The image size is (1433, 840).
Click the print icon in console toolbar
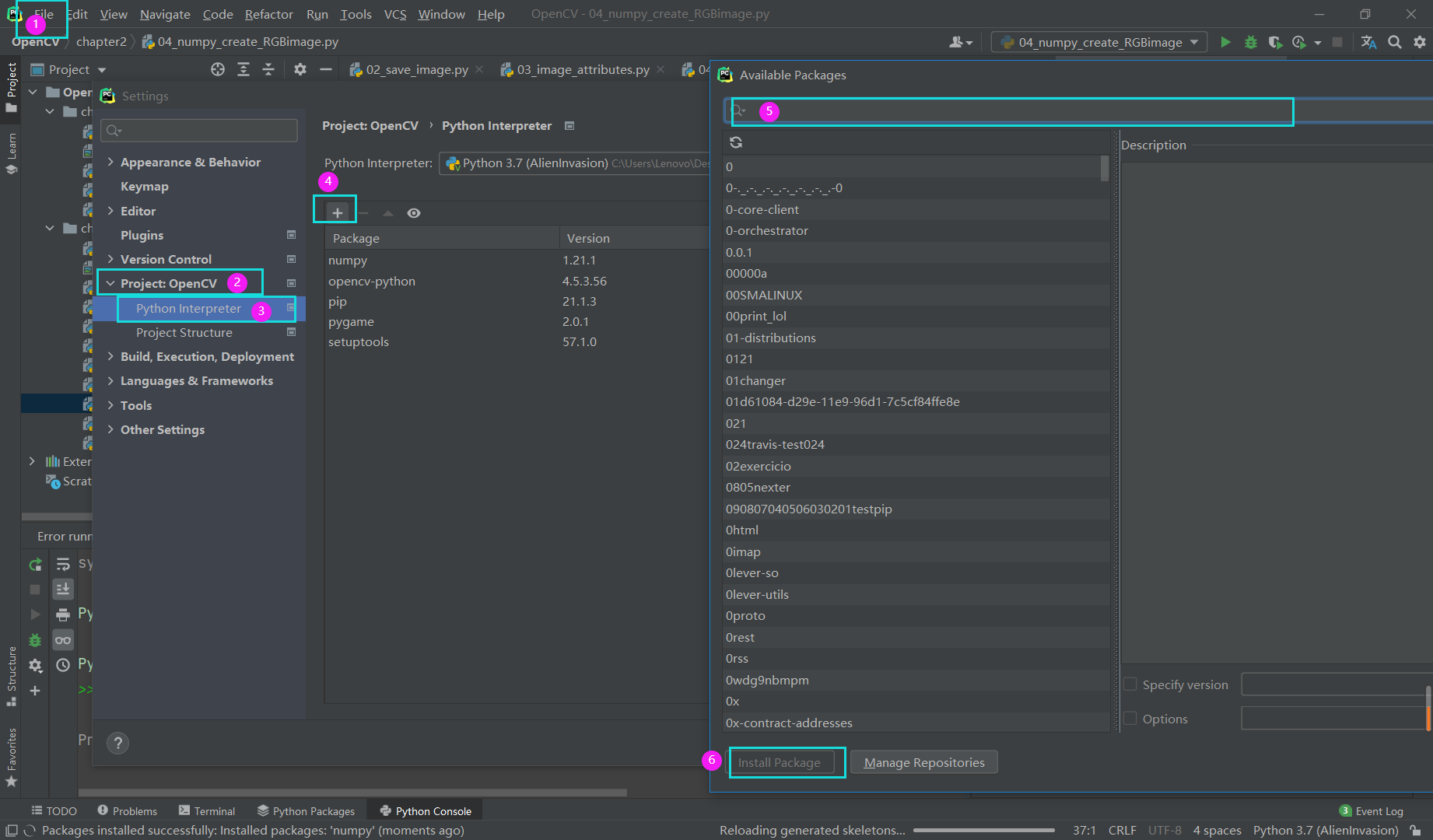[63, 614]
